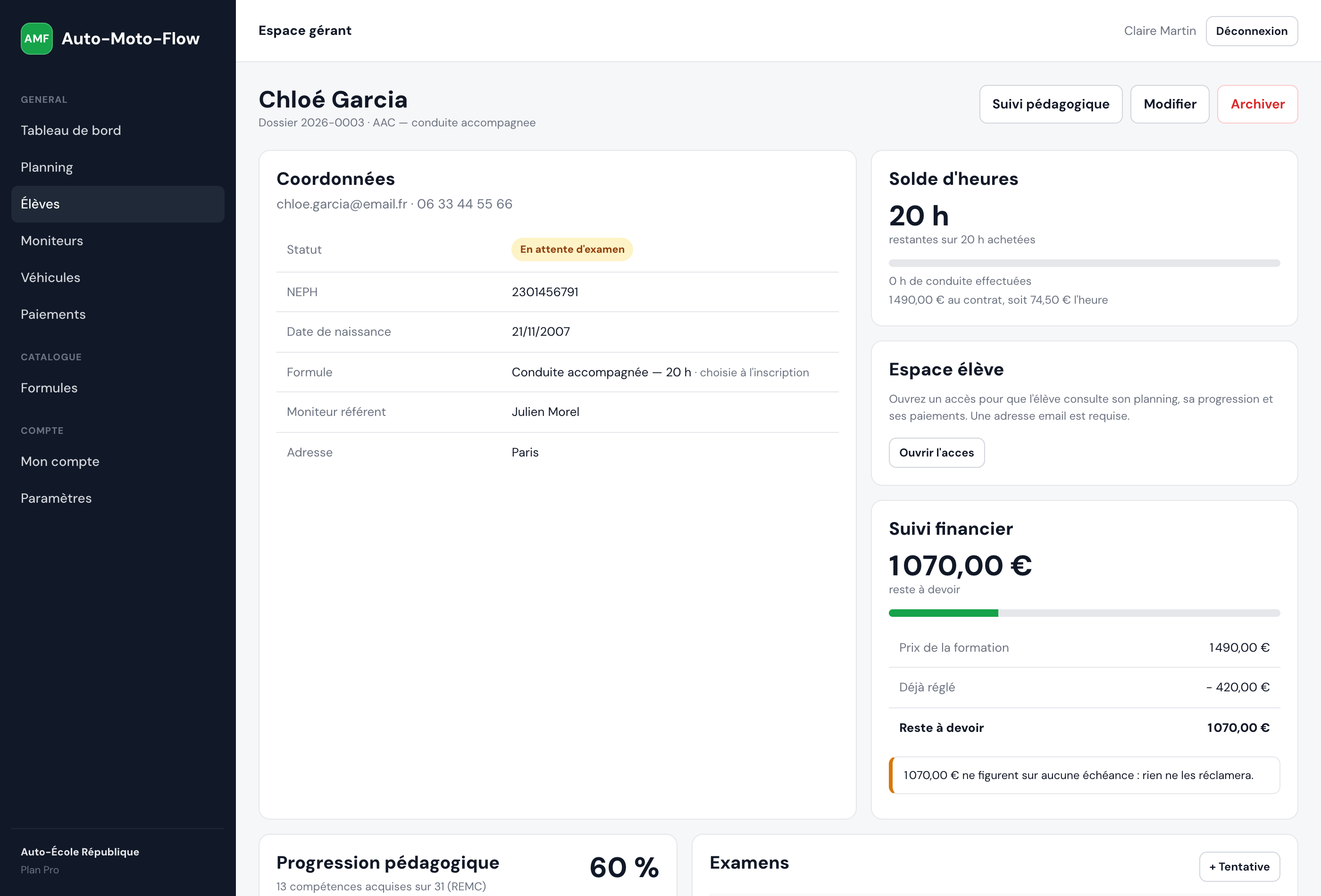Click 13 compétences acquises sur 31 text
The image size is (1321, 896).
coord(381,887)
